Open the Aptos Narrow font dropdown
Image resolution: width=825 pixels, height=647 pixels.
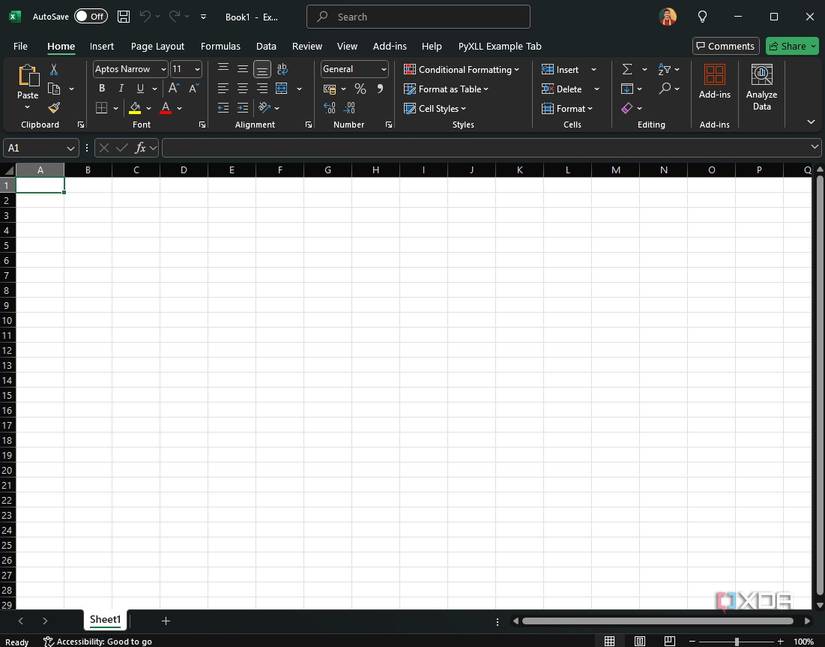pos(161,69)
